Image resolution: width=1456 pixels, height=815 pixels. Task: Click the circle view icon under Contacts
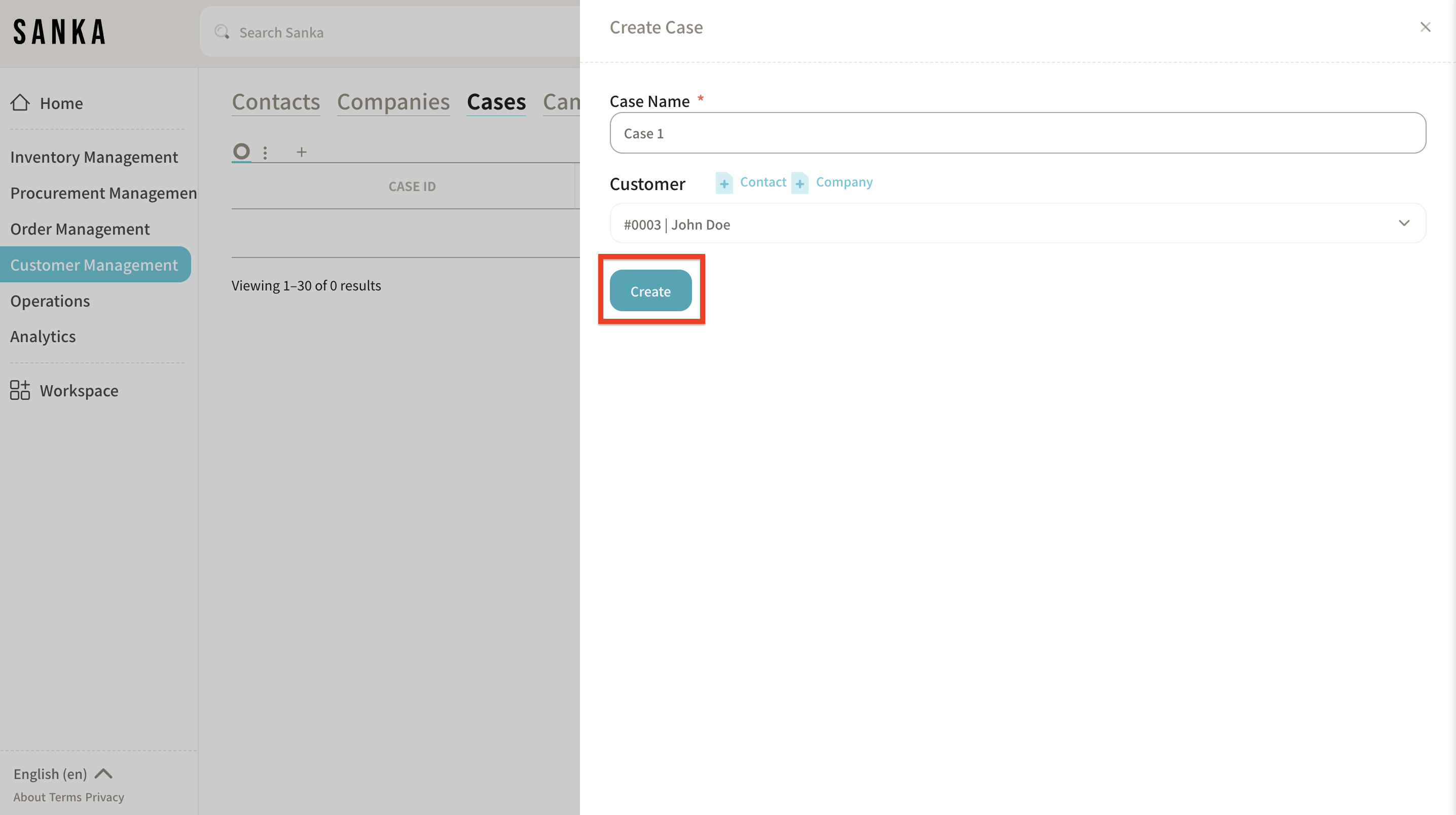(241, 152)
